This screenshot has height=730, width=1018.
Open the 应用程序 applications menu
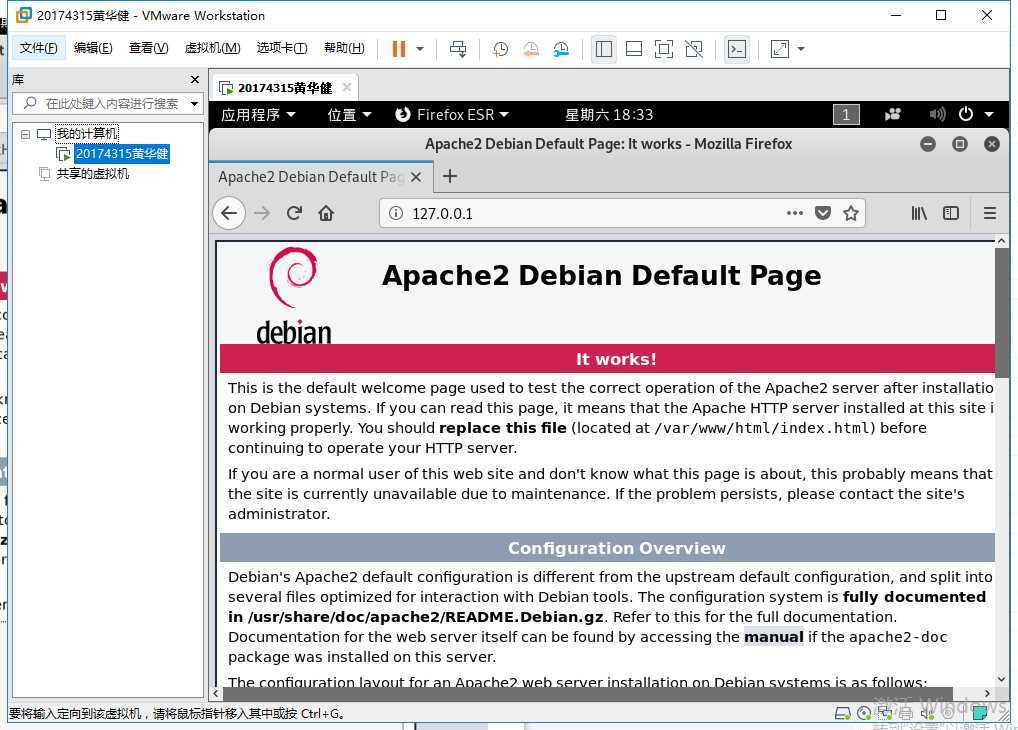coord(258,115)
